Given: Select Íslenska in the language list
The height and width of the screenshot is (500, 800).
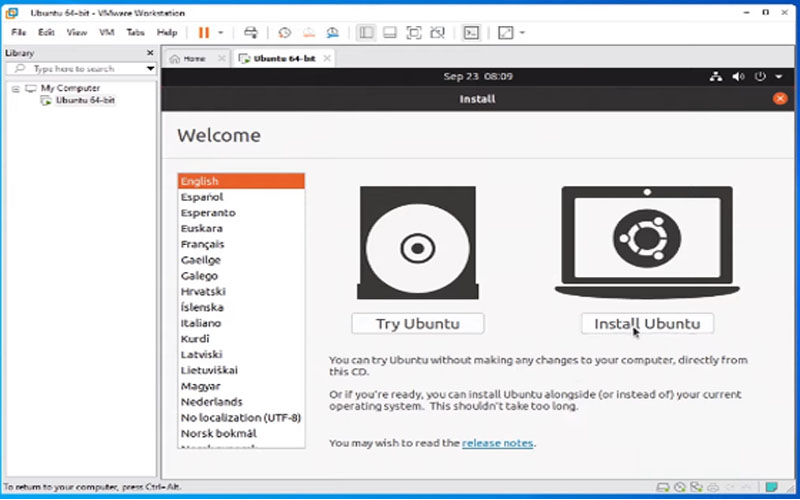Looking at the screenshot, I should (241, 307).
